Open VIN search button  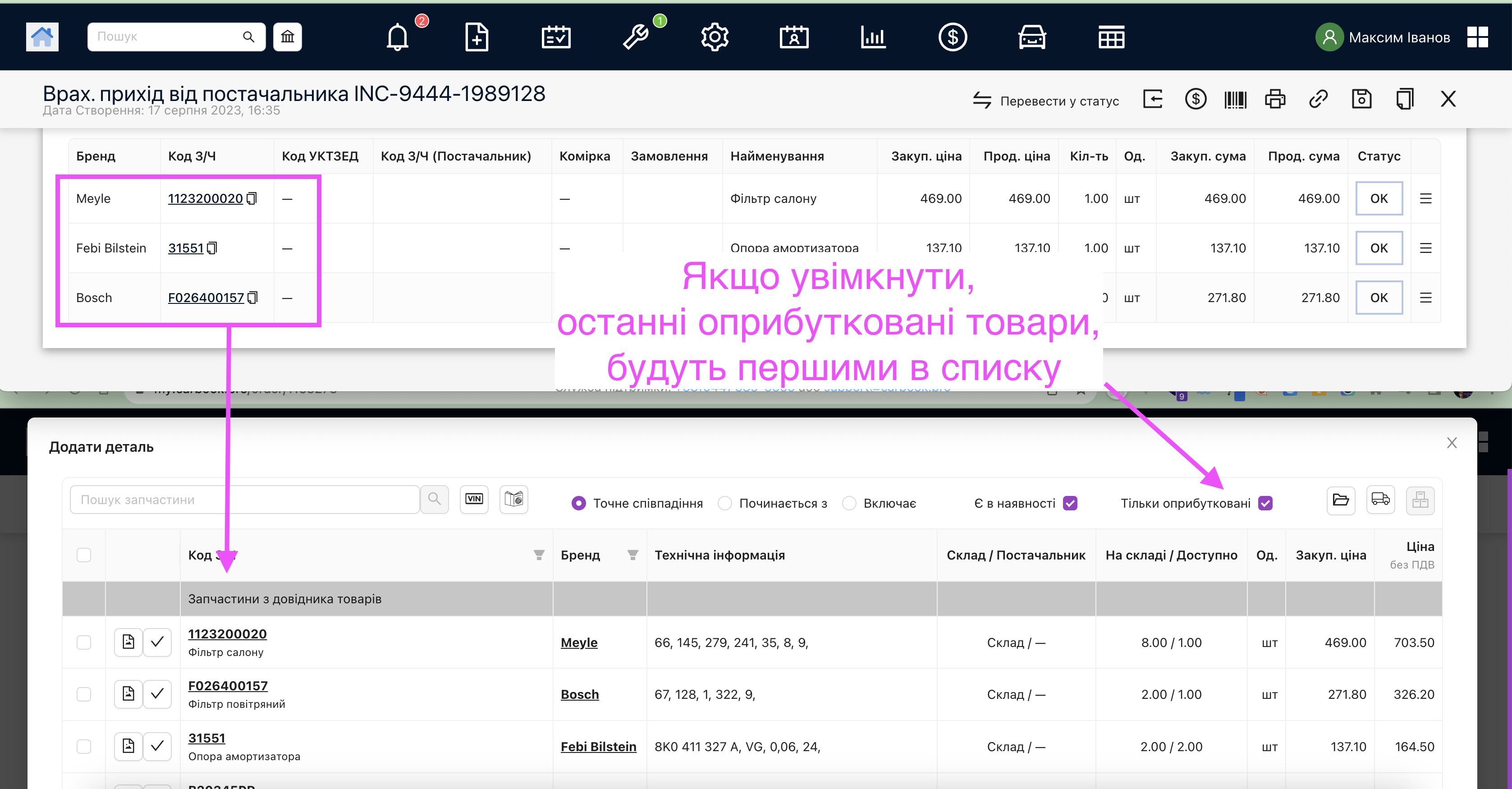[474, 499]
